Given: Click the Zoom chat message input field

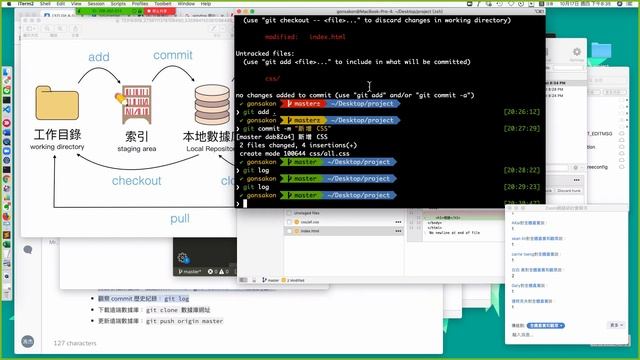Looking at the screenshot, I should pyautogui.click(x=565, y=335).
